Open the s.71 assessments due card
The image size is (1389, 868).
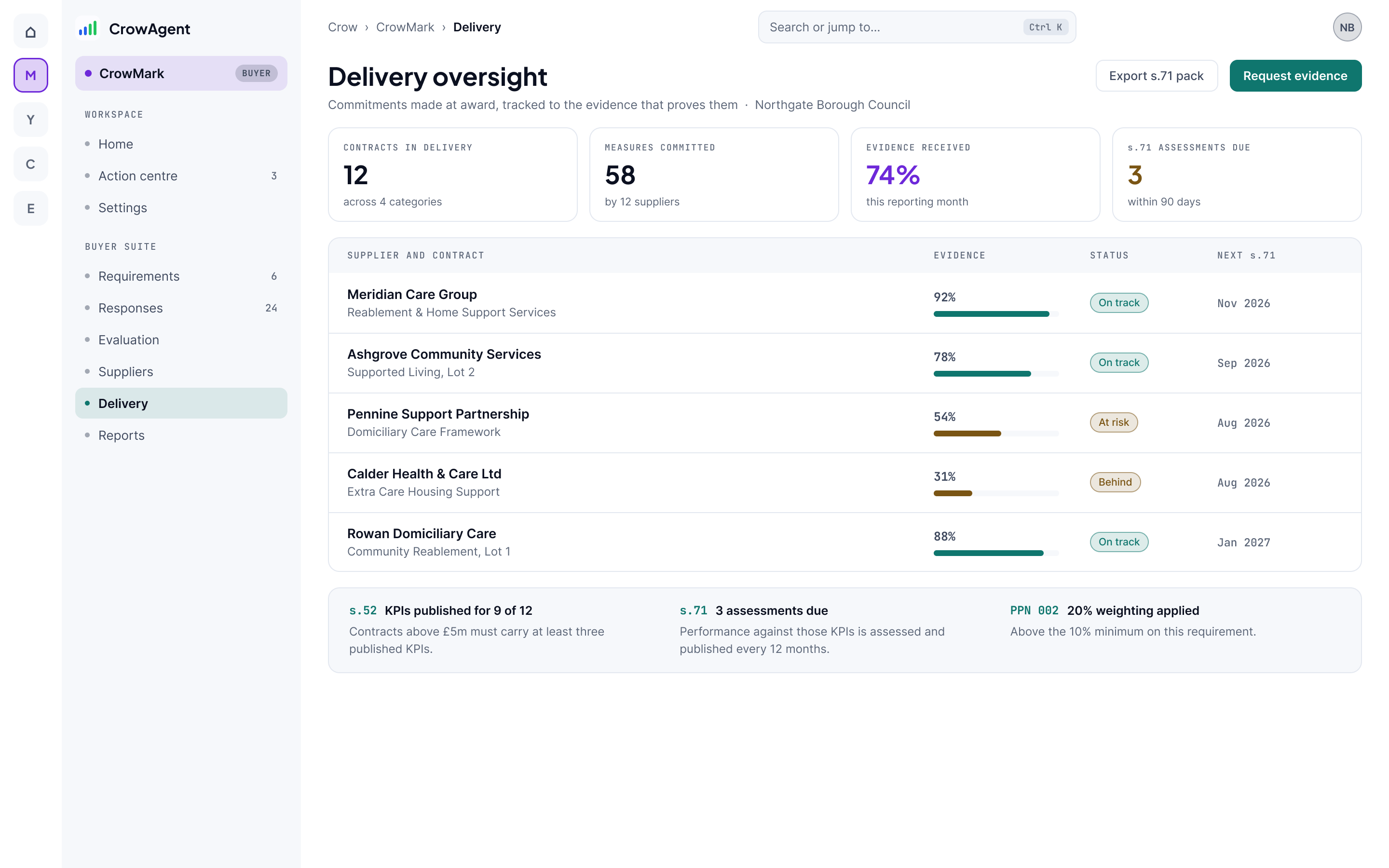[x=1236, y=175]
